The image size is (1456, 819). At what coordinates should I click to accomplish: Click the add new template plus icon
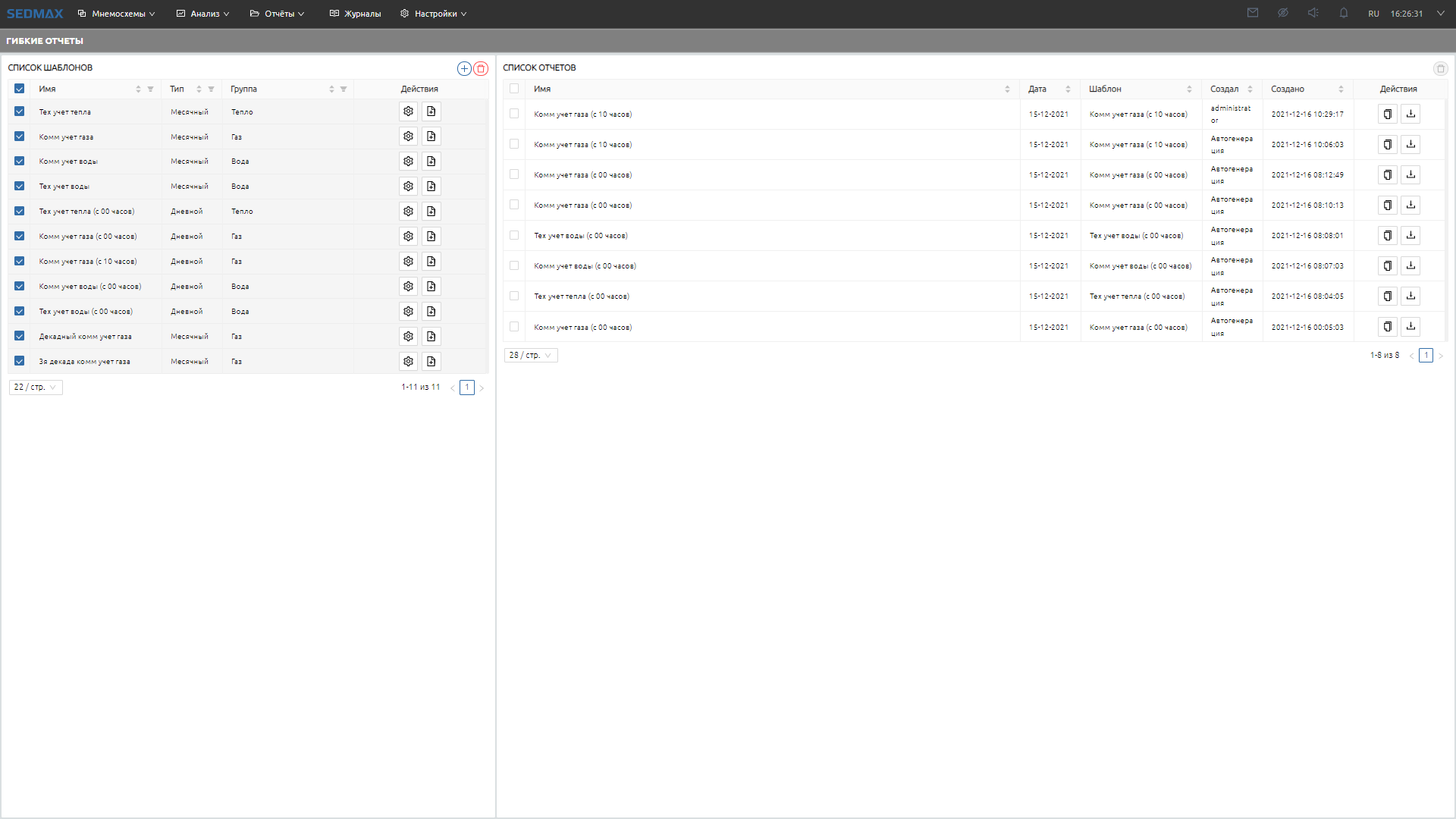[464, 68]
